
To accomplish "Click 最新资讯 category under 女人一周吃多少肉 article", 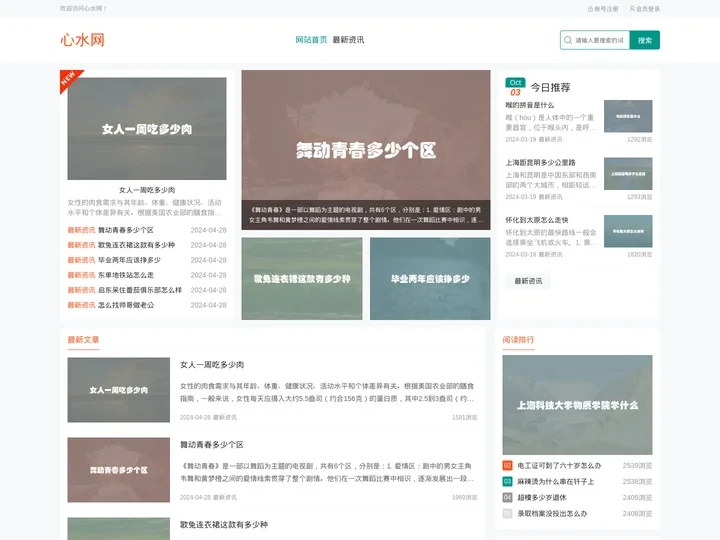I will (225, 417).
